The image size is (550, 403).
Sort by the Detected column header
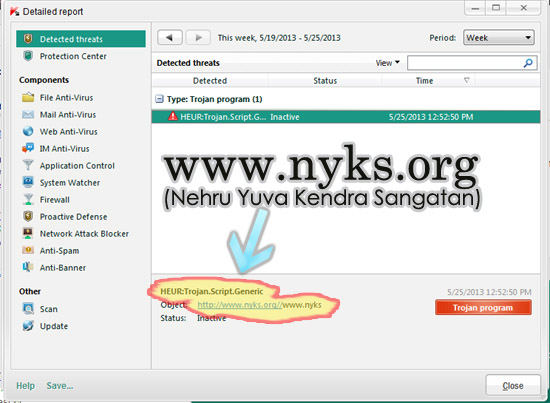[x=210, y=81]
